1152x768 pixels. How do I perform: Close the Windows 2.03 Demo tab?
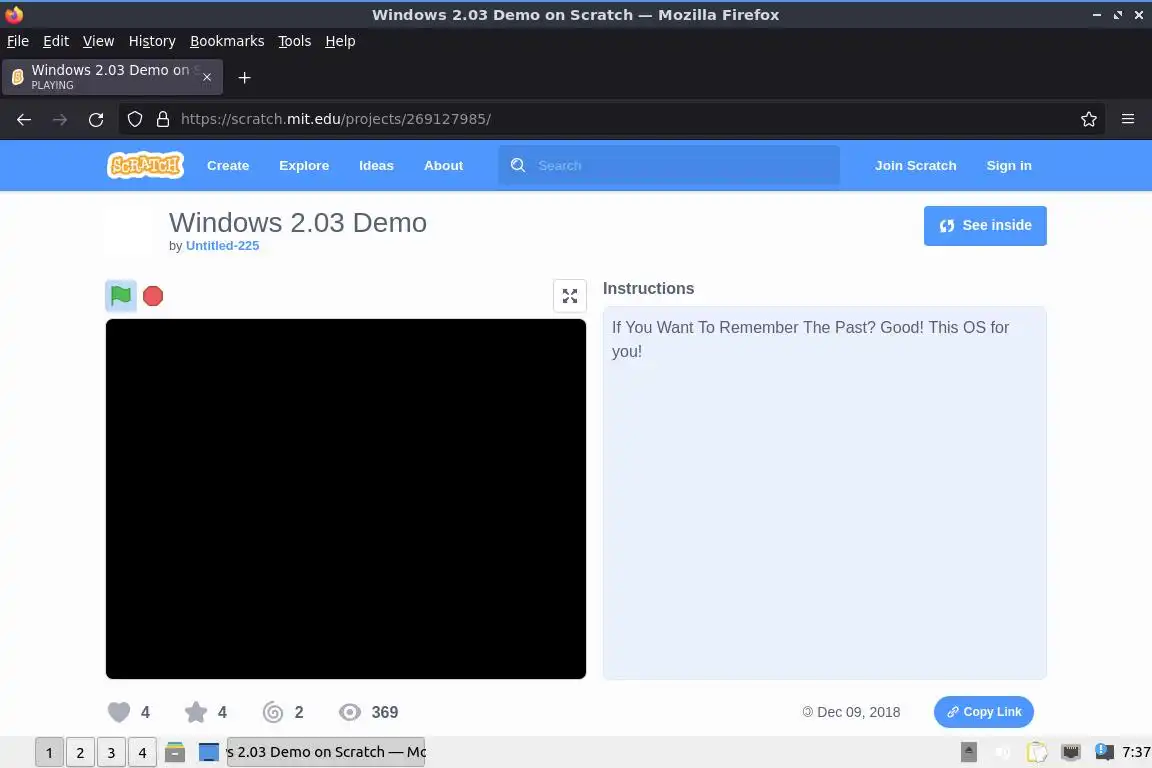(207, 77)
